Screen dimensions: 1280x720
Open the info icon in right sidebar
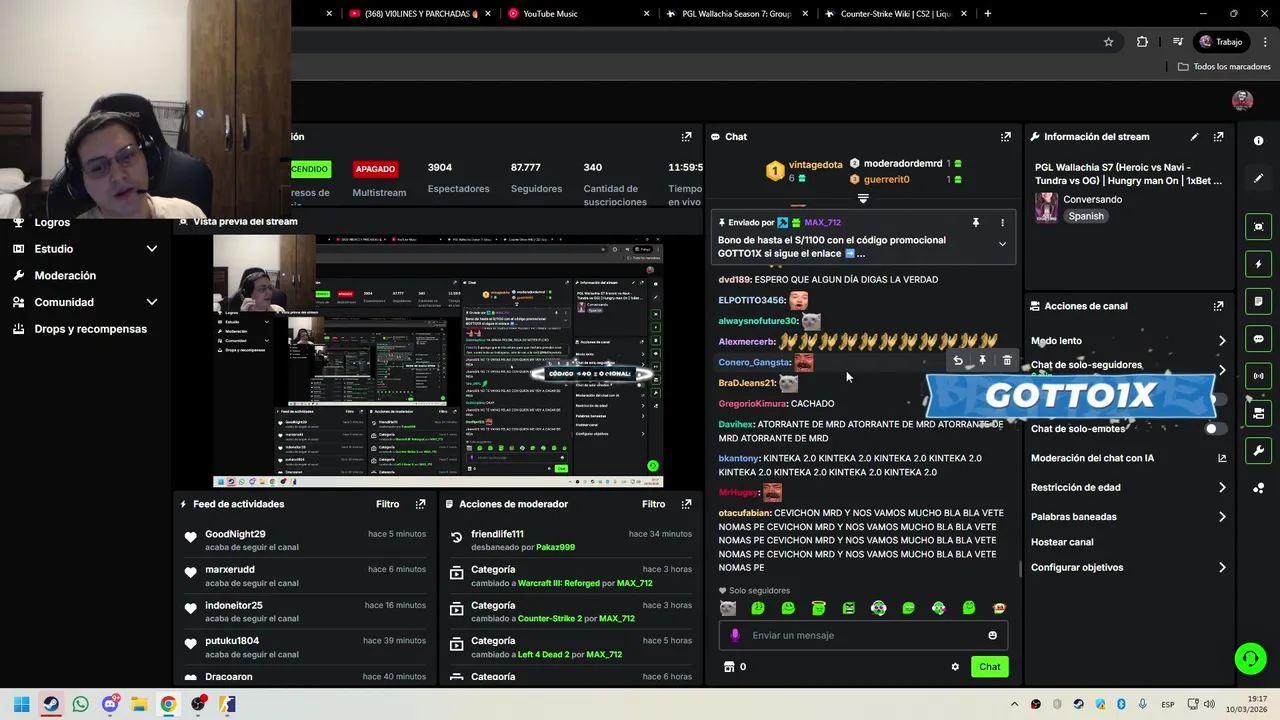click(1258, 141)
